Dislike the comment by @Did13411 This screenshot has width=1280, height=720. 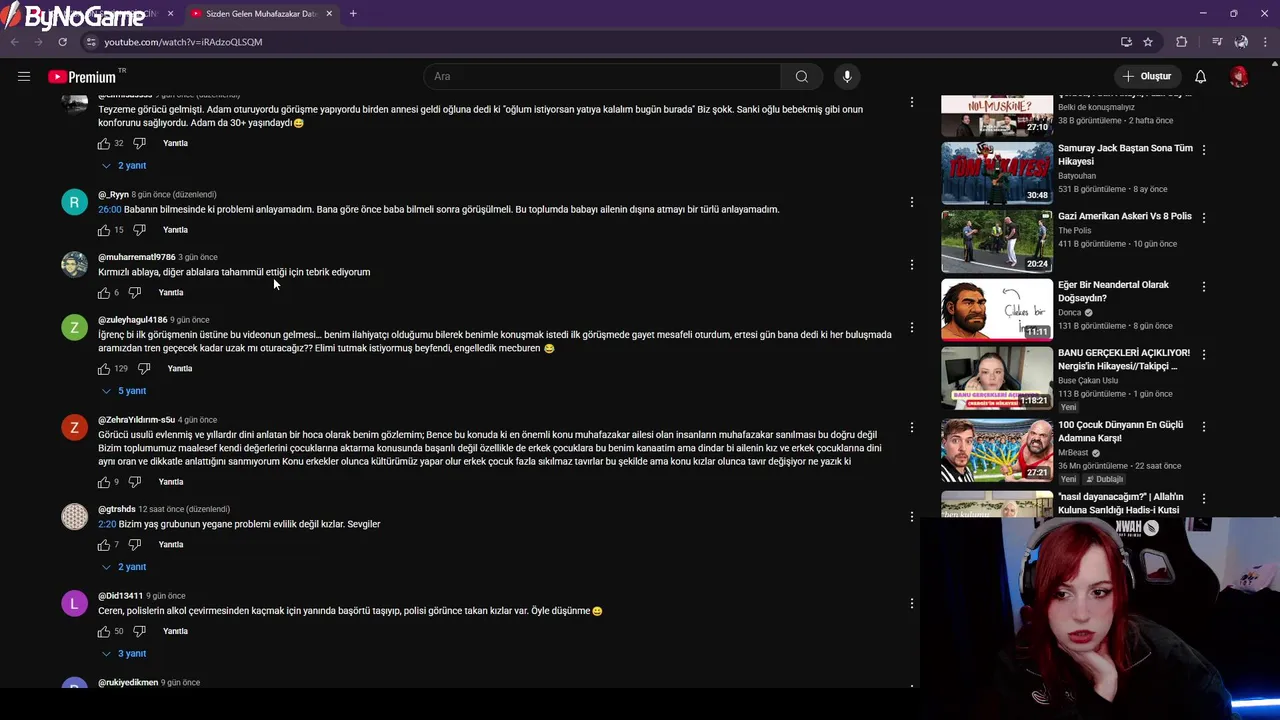point(139,632)
